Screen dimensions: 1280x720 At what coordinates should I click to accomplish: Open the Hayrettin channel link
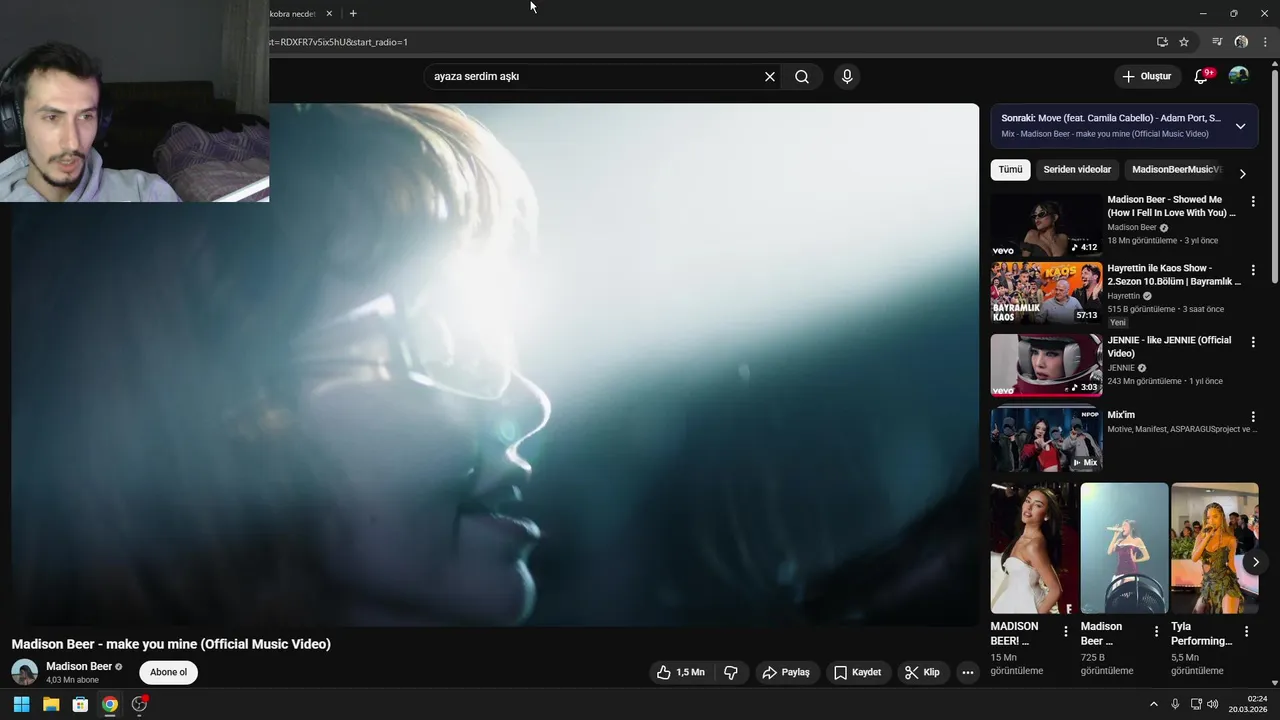point(1123,296)
